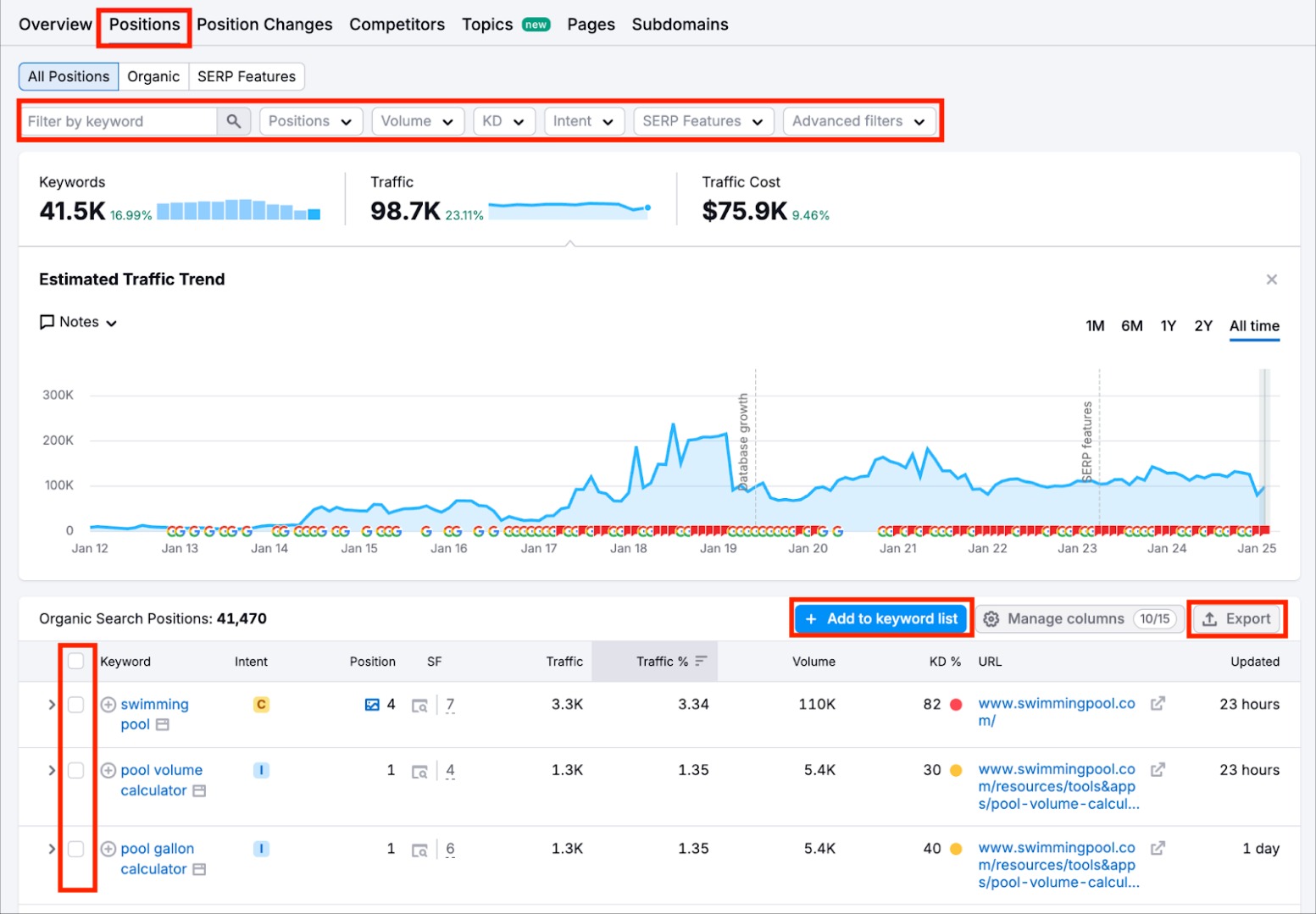Click SERP view icon in pool gallon calculator SF column

[419, 850]
